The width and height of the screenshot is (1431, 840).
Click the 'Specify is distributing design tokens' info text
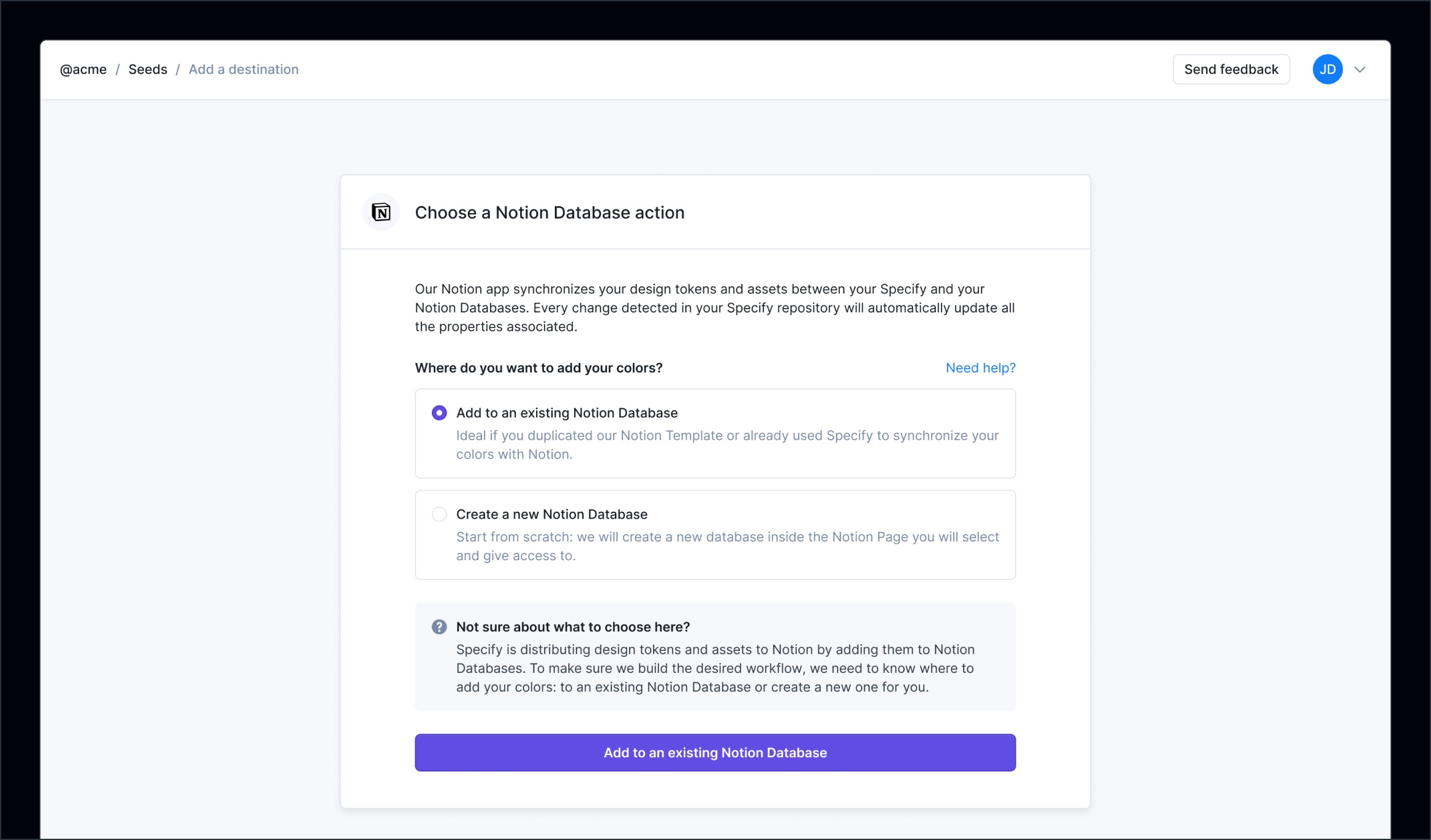pyautogui.click(x=715, y=668)
